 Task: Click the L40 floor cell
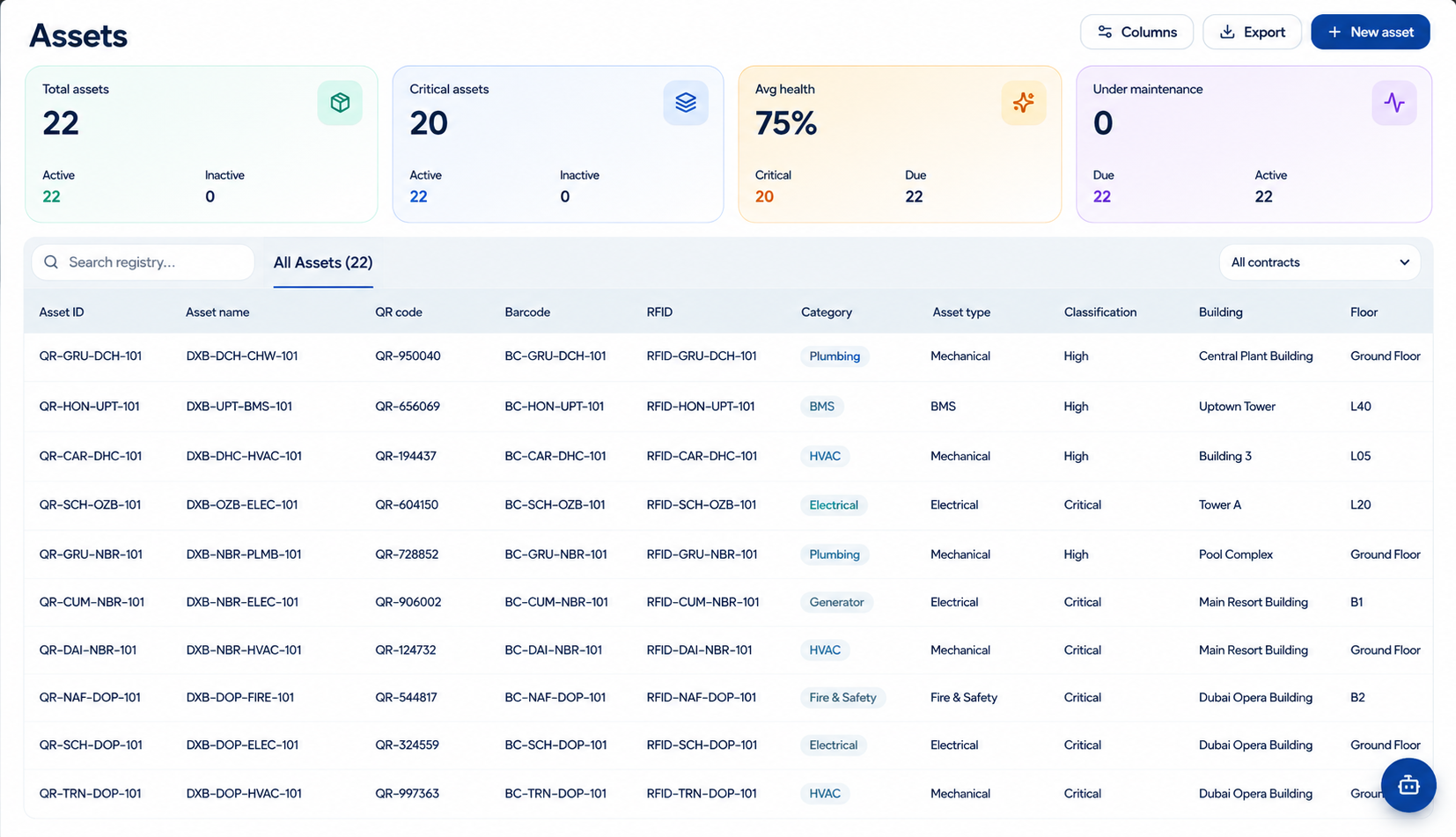pos(1361,407)
